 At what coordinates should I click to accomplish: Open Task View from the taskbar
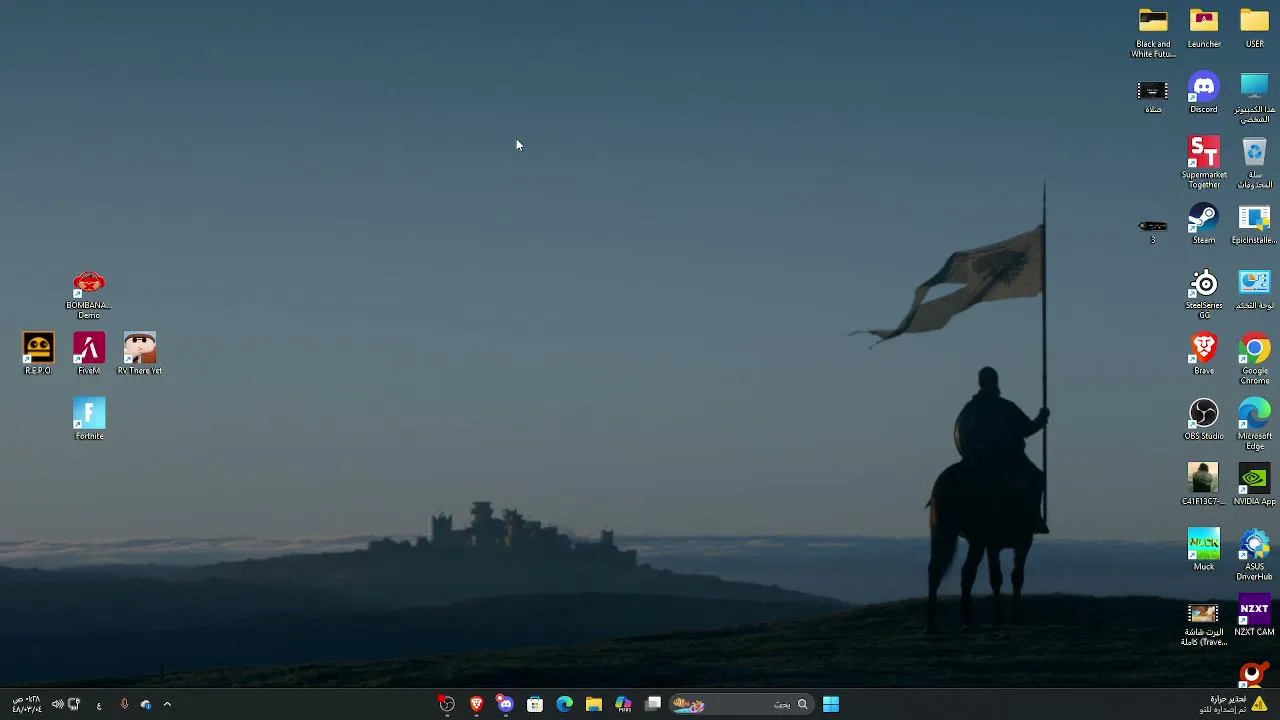[x=653, y=704]
